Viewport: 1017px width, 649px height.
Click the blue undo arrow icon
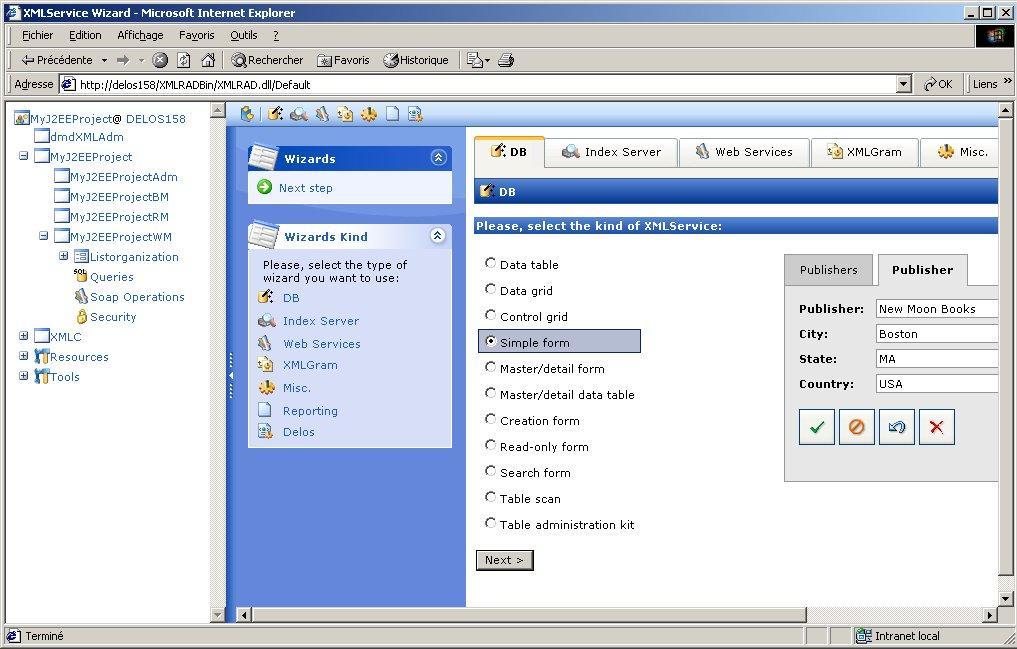coord(896,427)
